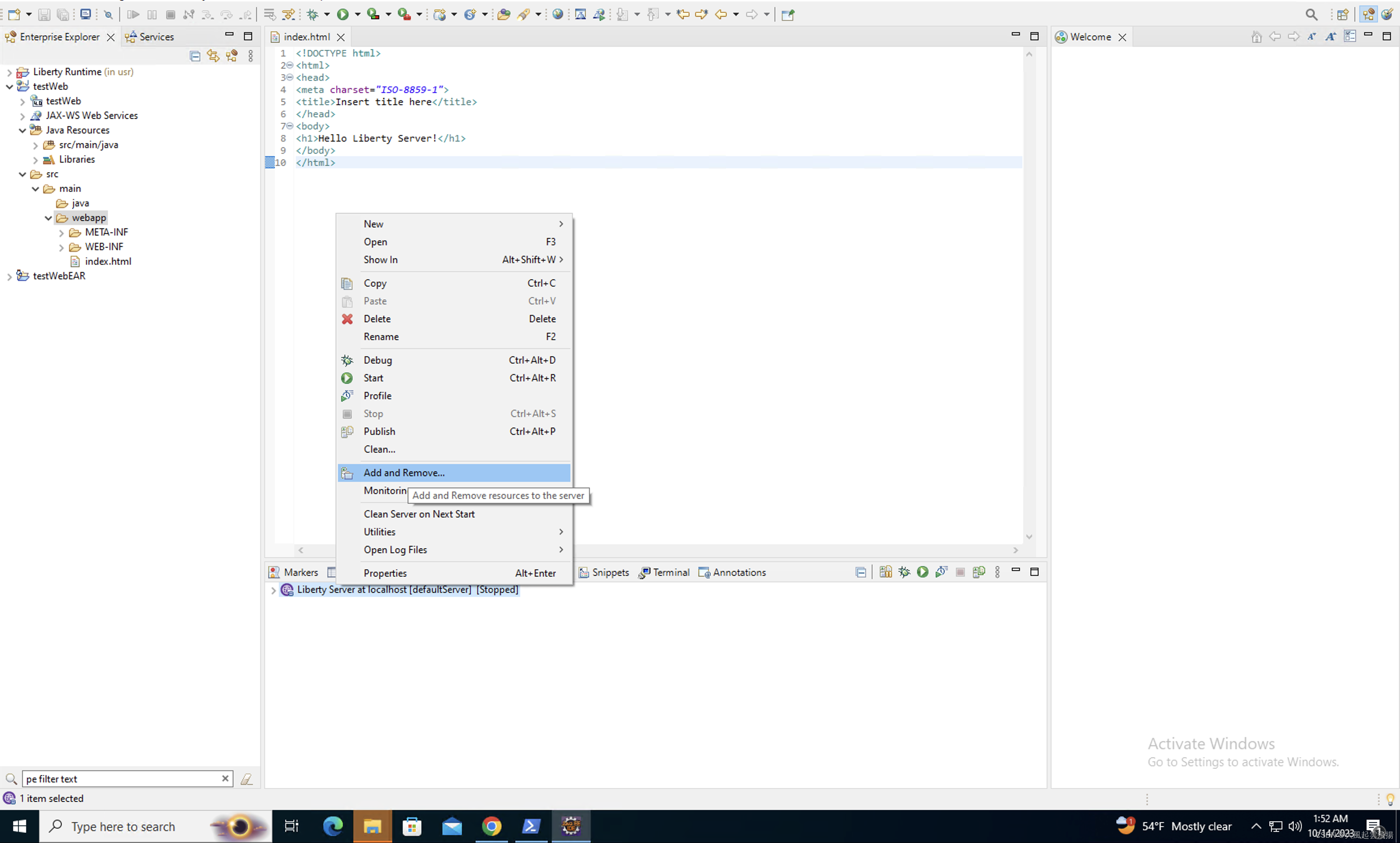This screenshot has height=843, width=1400.
Task: Toggle the Pin Editor icon in the toolbar
Action: tap(787, 15)
